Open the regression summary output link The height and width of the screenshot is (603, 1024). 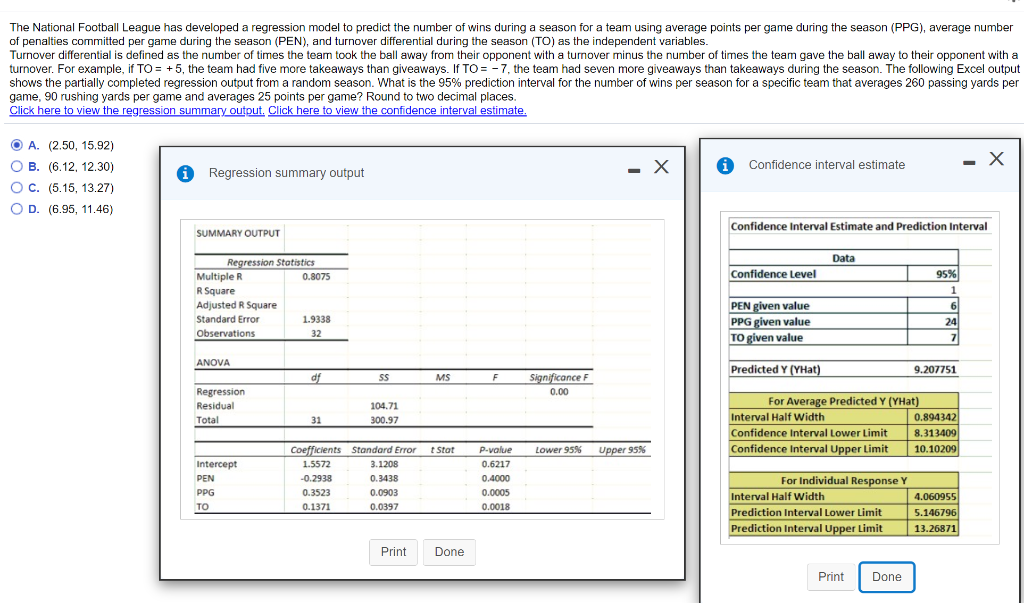point(137,110)
